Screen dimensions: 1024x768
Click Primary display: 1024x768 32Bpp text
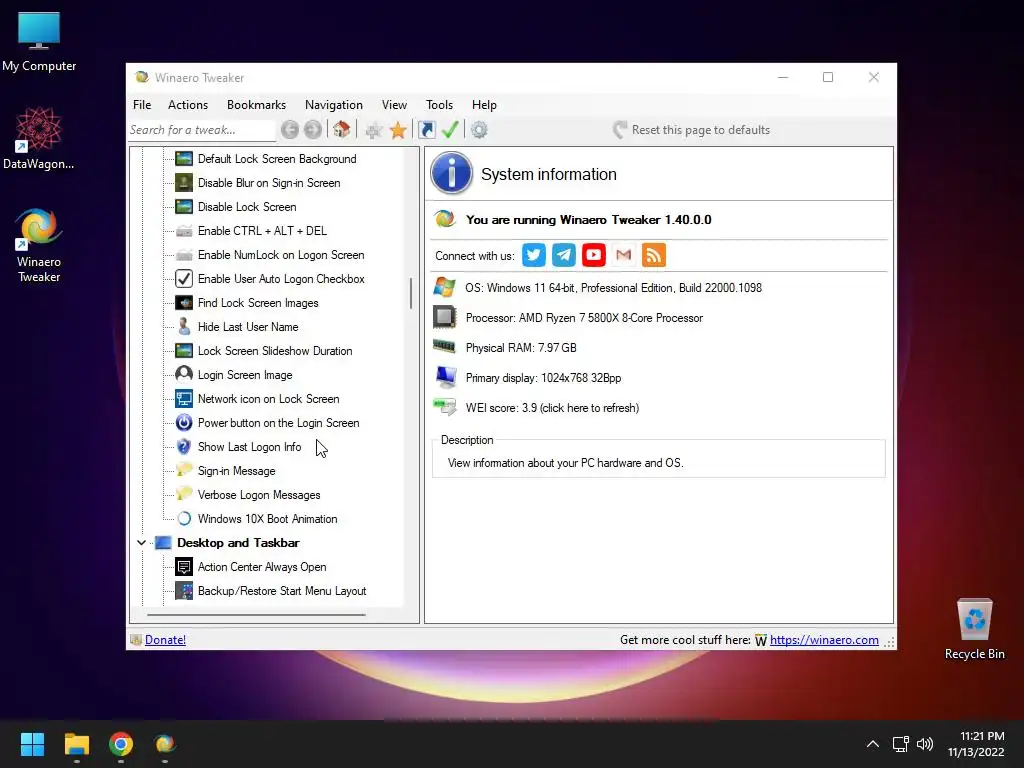[x=543, y=378]
